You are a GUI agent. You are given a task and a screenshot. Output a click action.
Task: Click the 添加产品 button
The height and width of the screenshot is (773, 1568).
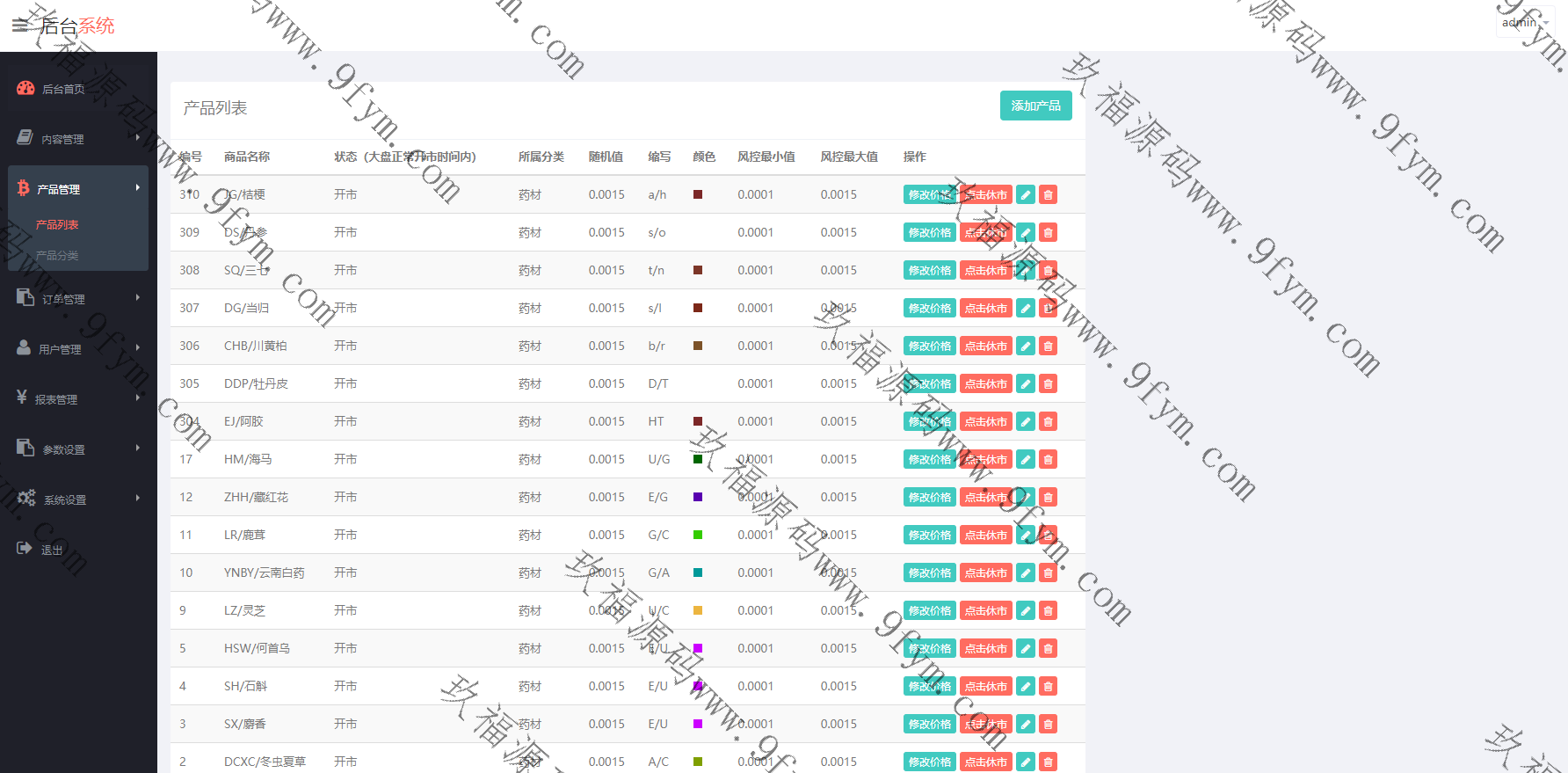click(1035, 106)
